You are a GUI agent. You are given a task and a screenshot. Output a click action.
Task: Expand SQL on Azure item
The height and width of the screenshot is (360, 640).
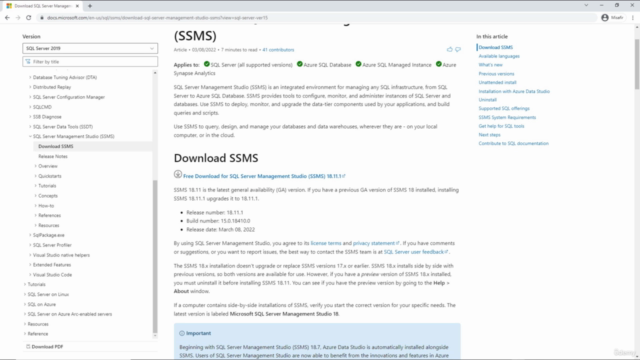(x=25, y=304)
